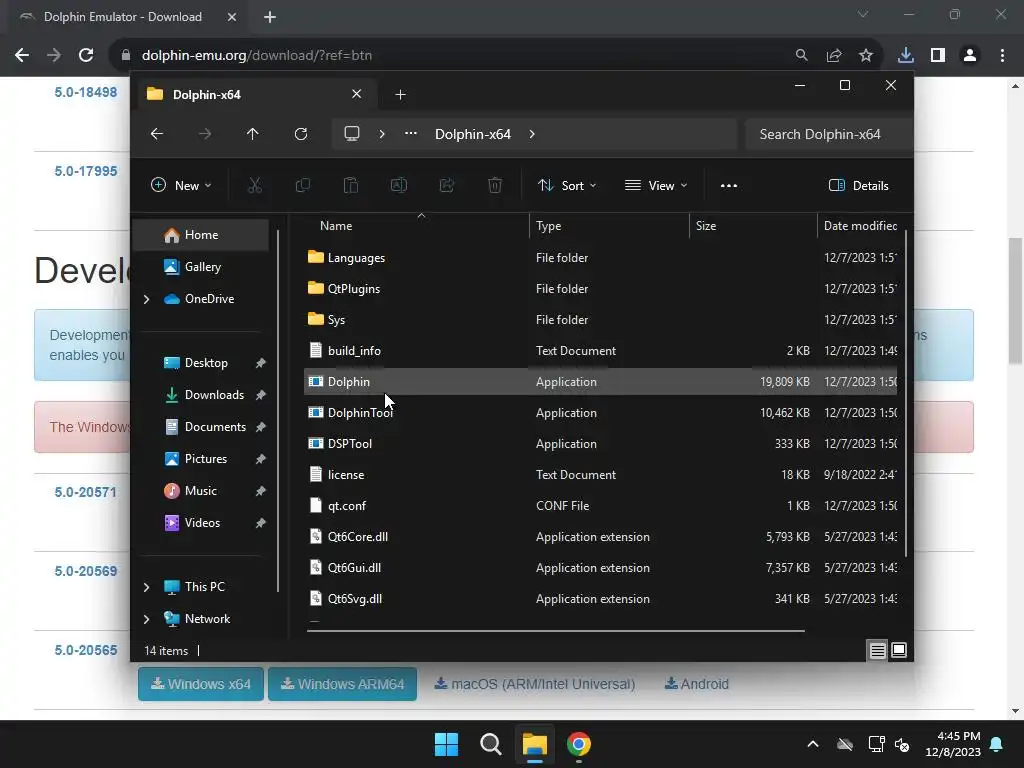Go up one folder level in Explorer
This screenshot has height=768, width=1024.
(x=253, y=134)
